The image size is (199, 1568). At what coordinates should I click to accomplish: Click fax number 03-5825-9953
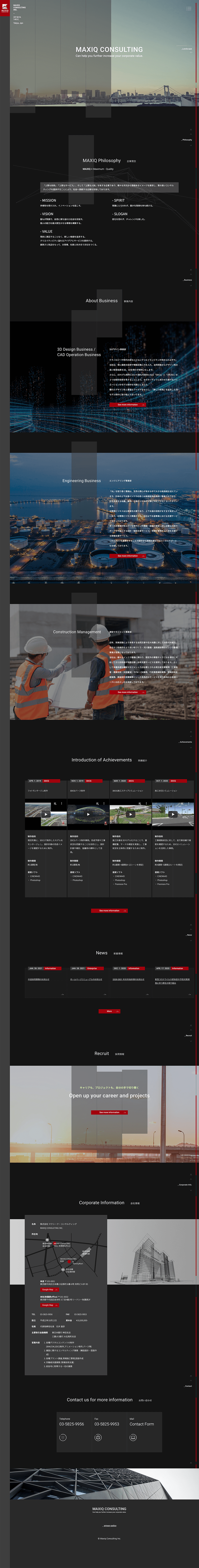point(107,1424)
